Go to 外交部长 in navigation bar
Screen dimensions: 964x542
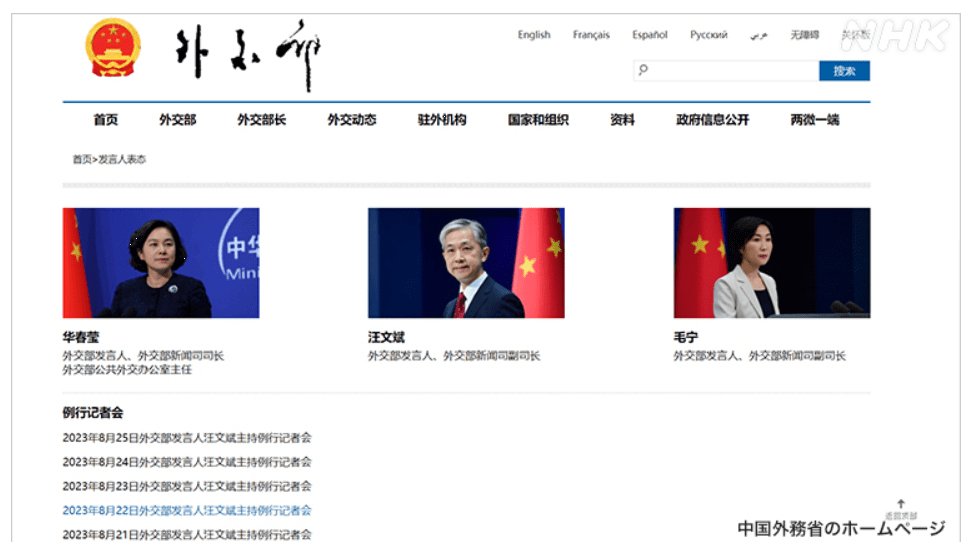click(x=261, y=120)
